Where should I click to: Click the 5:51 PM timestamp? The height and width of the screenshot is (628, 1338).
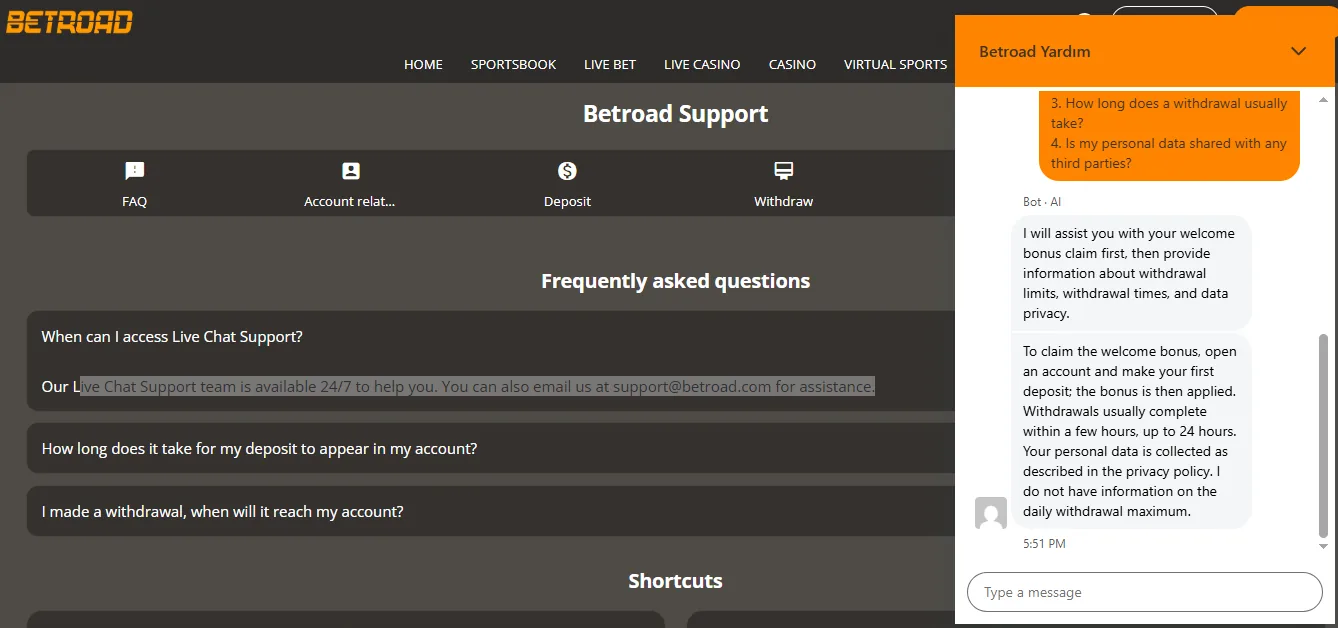pos(1044,544)
